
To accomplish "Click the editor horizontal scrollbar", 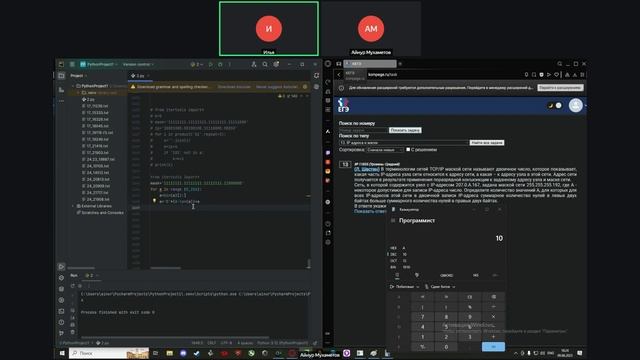I will [x=165, y=268].
